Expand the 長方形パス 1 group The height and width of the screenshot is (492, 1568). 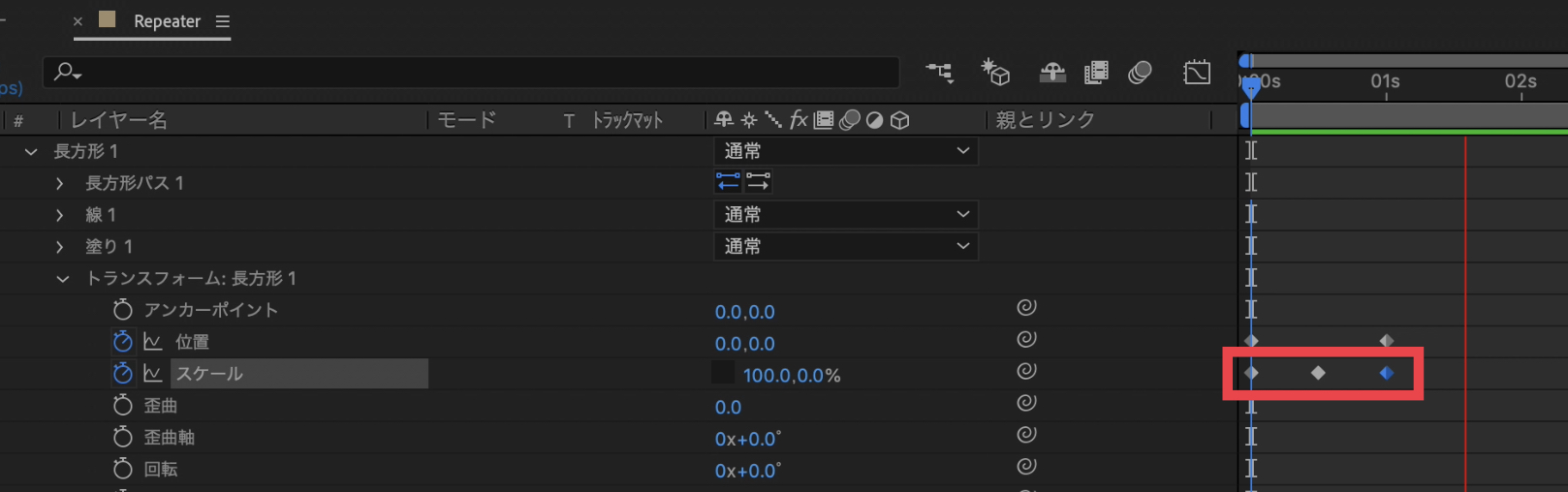(x=60, y=184)
